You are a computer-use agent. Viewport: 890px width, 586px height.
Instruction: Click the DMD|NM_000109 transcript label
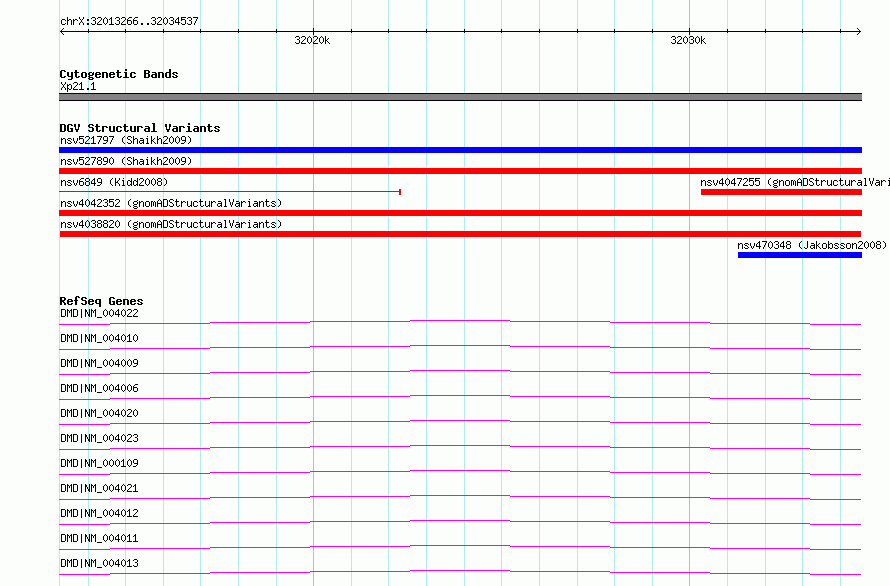tap(99, 463)
